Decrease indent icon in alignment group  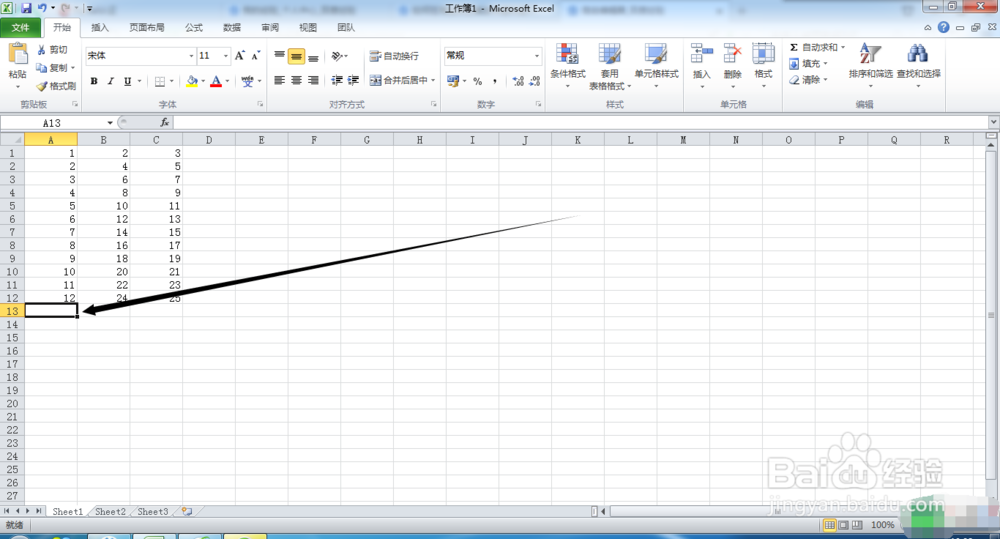[x=337, y=80]
